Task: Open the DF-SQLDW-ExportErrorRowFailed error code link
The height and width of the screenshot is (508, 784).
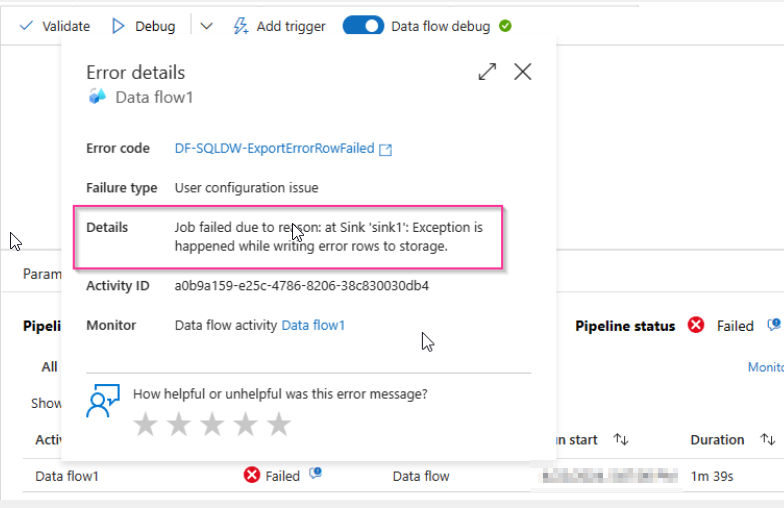Action: click(x=274, y=148)
